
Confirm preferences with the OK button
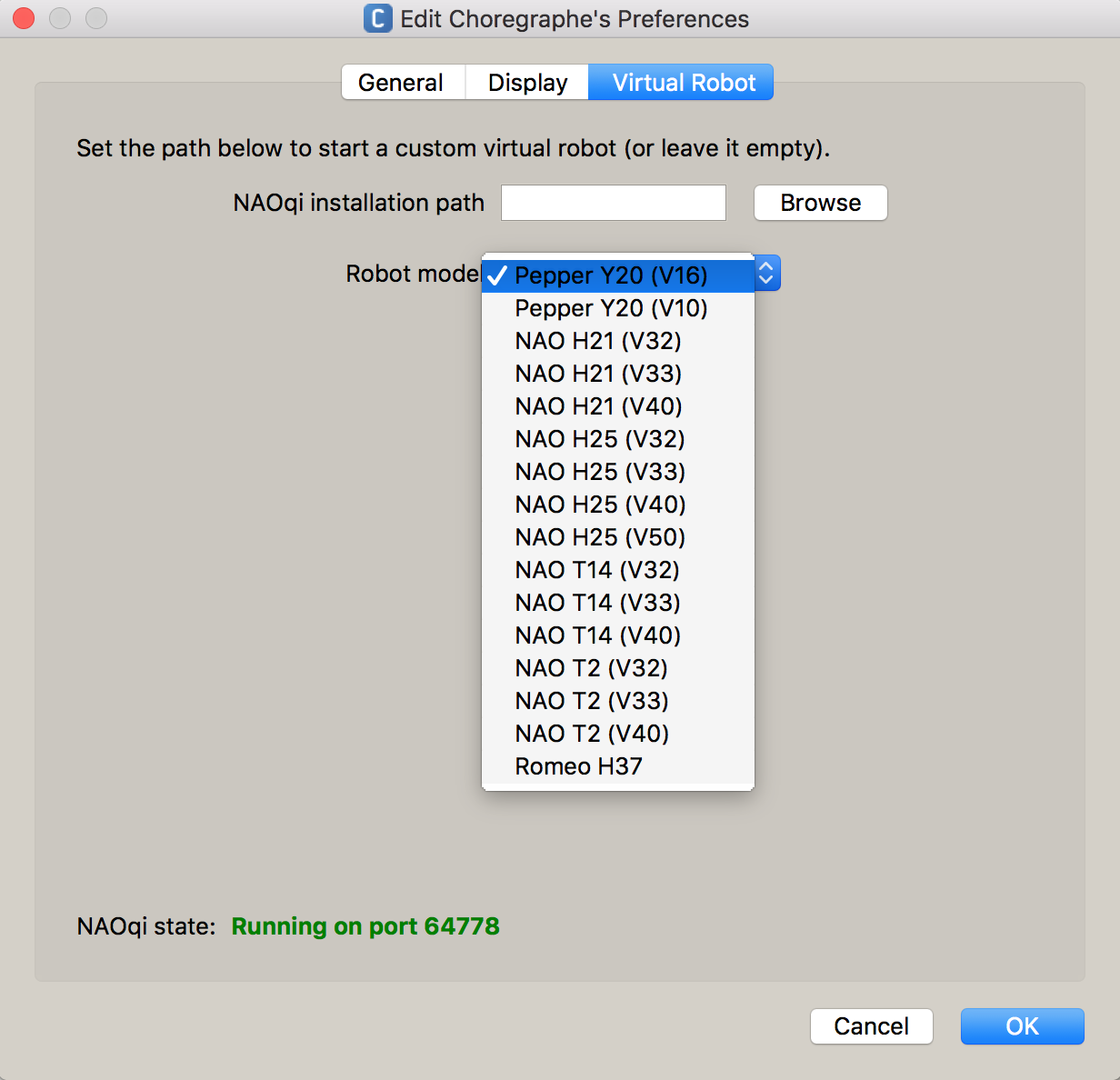click(x=1022, y=1026)
